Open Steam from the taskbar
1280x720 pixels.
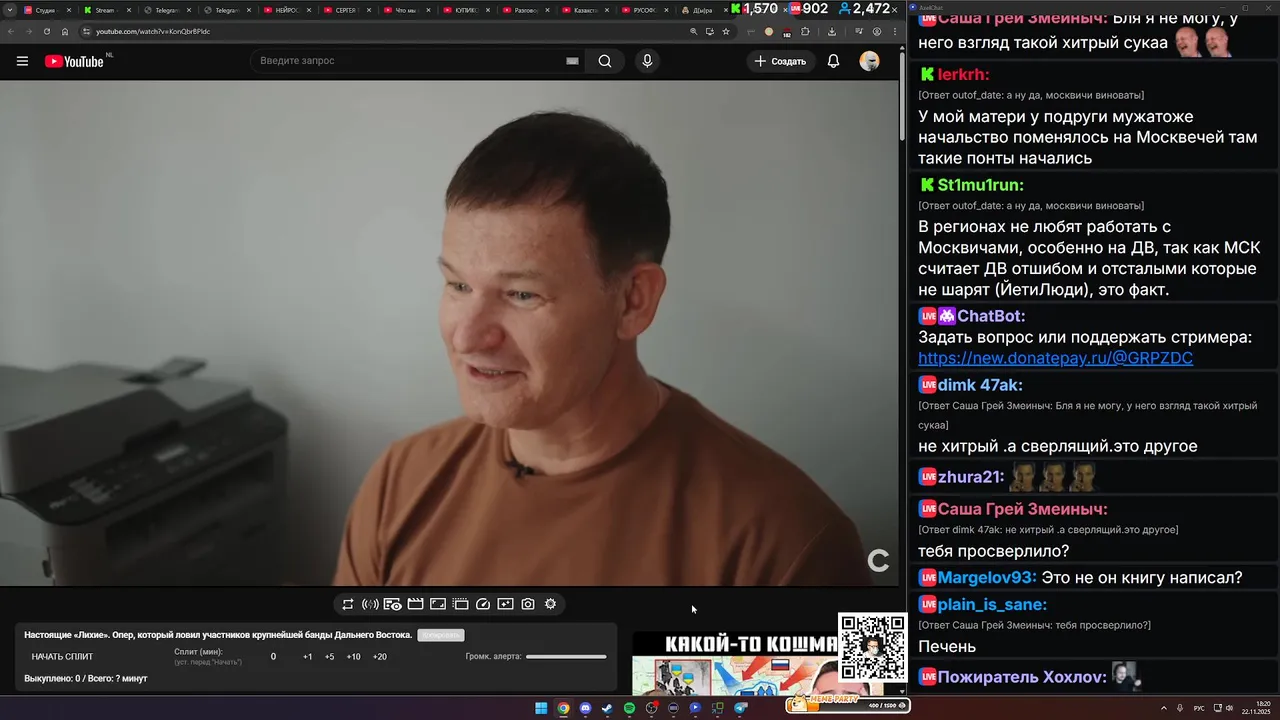[607, 708]
